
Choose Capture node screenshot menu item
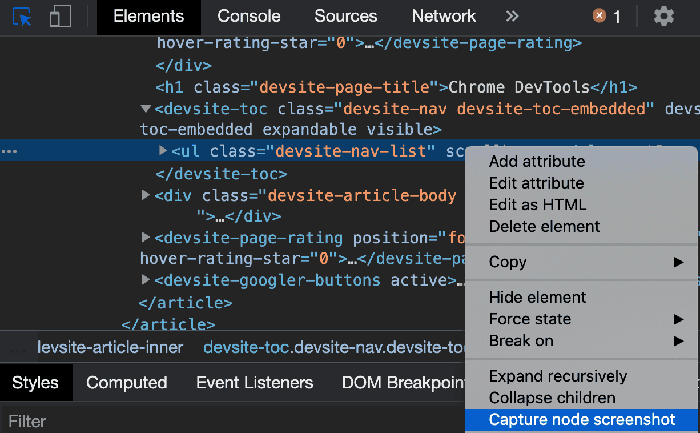coord(582,419)
